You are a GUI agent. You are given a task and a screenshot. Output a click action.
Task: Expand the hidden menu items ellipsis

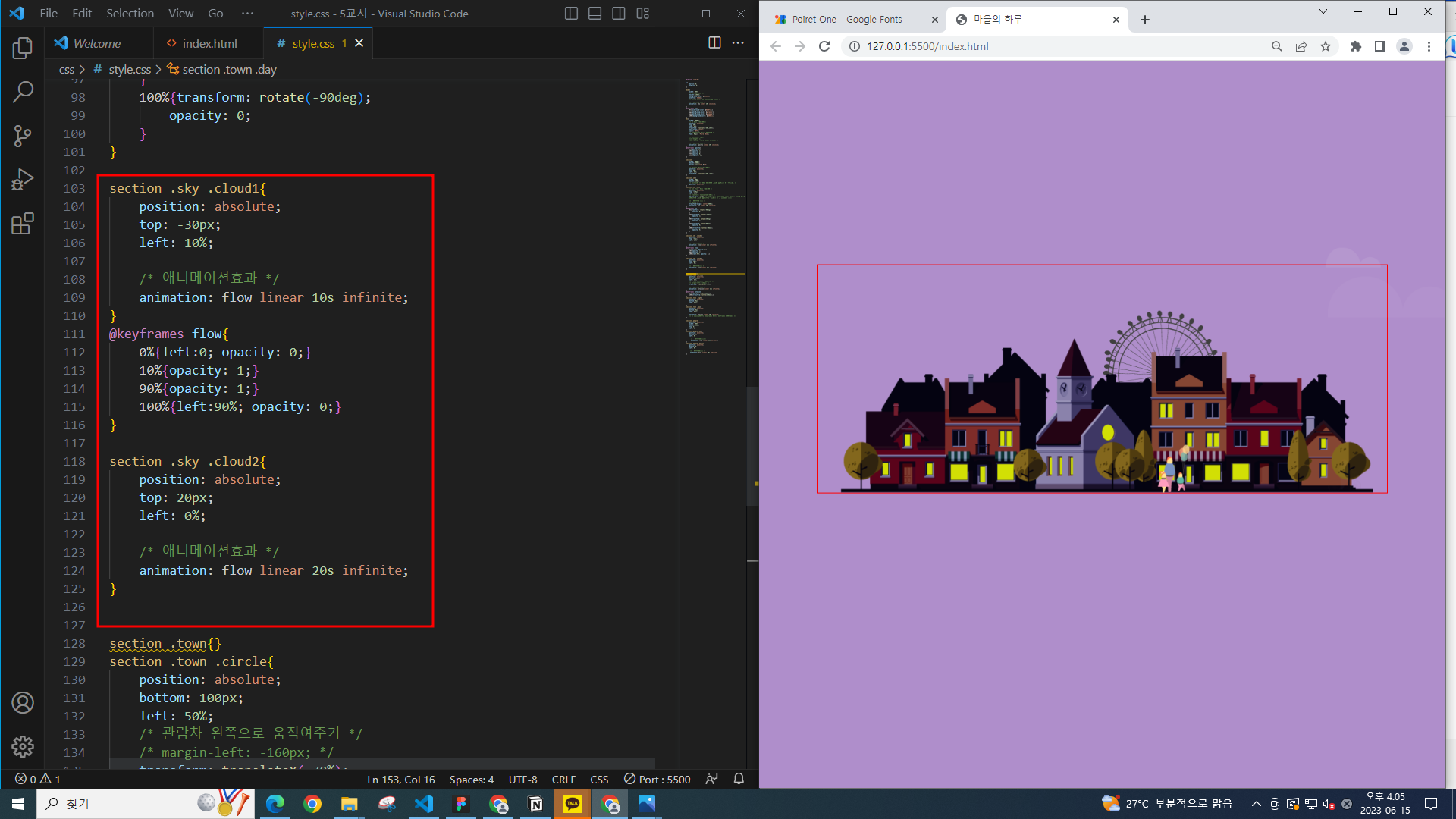(x=247, y=14)
